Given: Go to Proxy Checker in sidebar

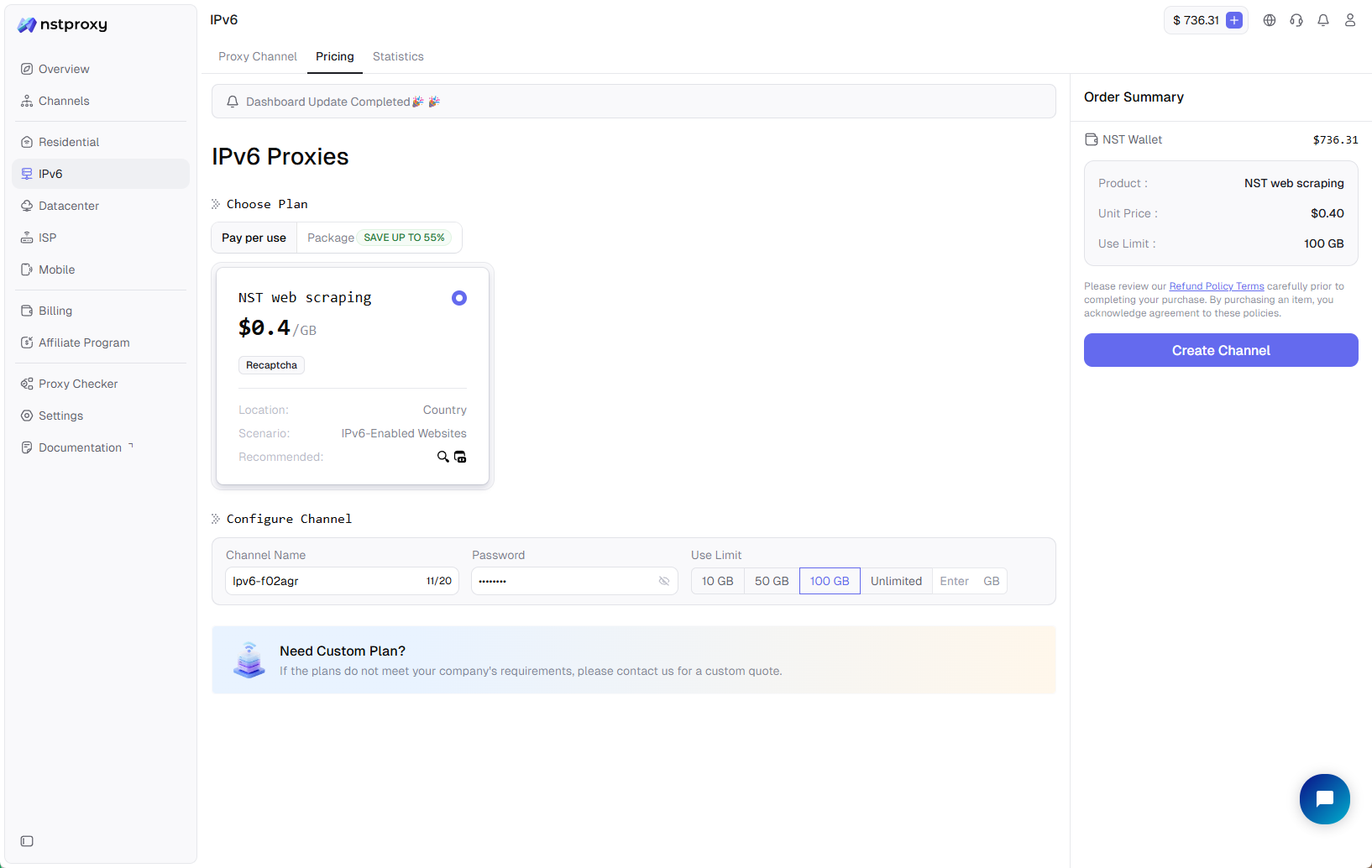Looking at the screenshot, I should click(x=78, y=384).
